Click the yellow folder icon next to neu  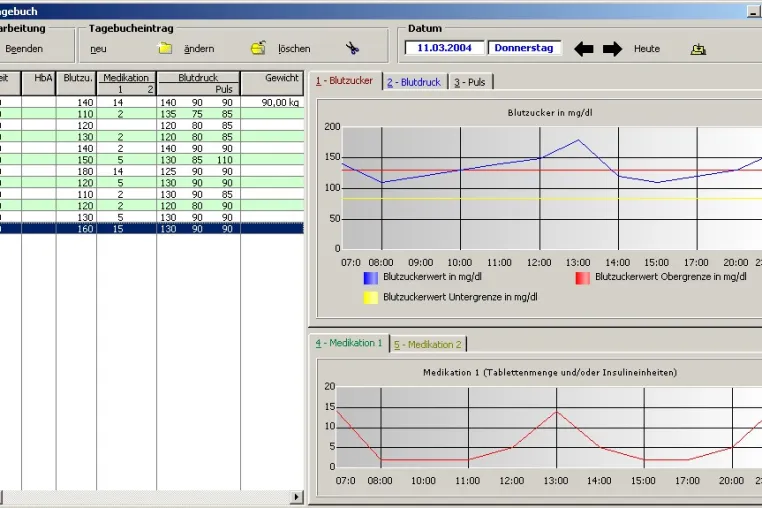click(165, 48)
